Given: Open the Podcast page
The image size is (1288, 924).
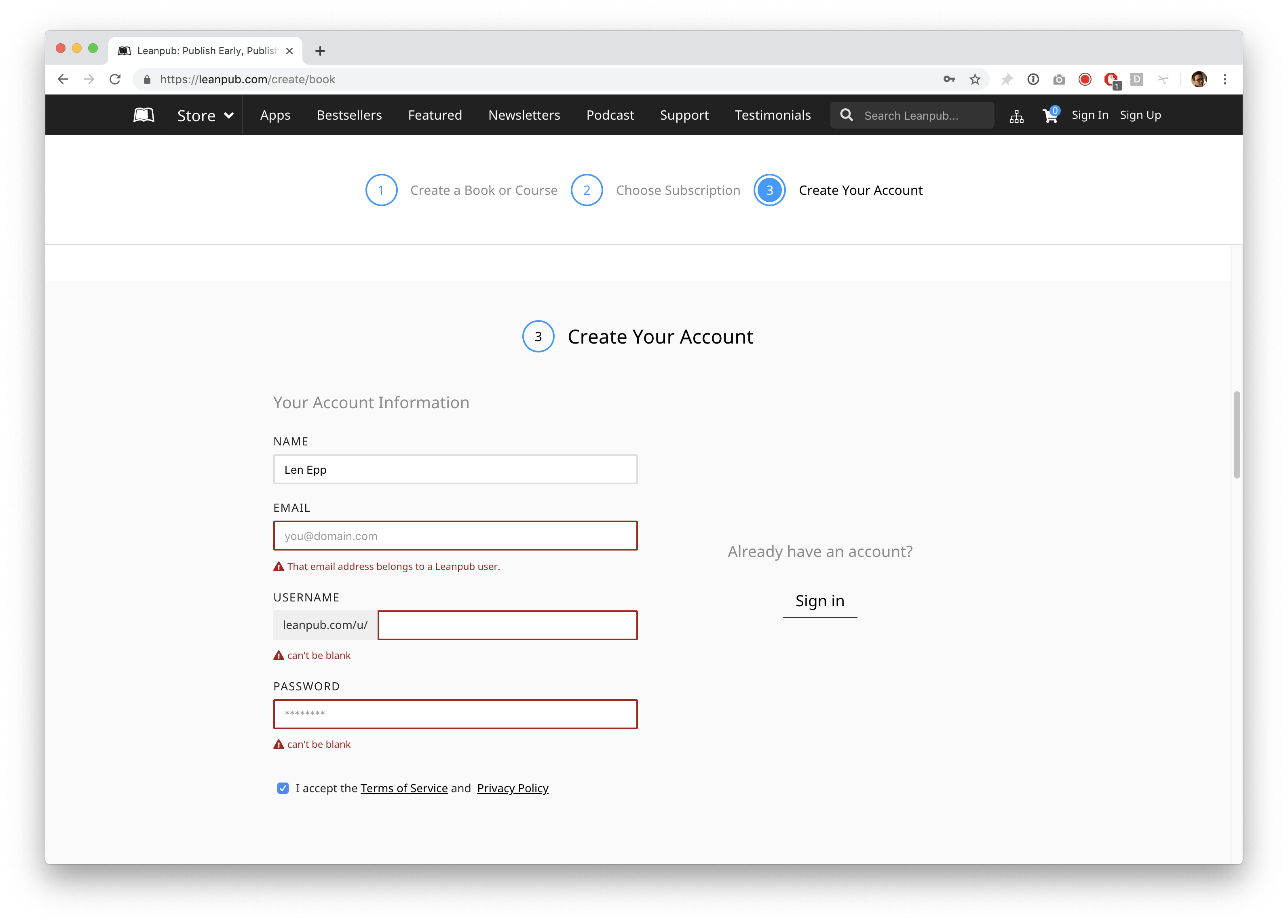Looking at the screenshot, I should point(610,115).
